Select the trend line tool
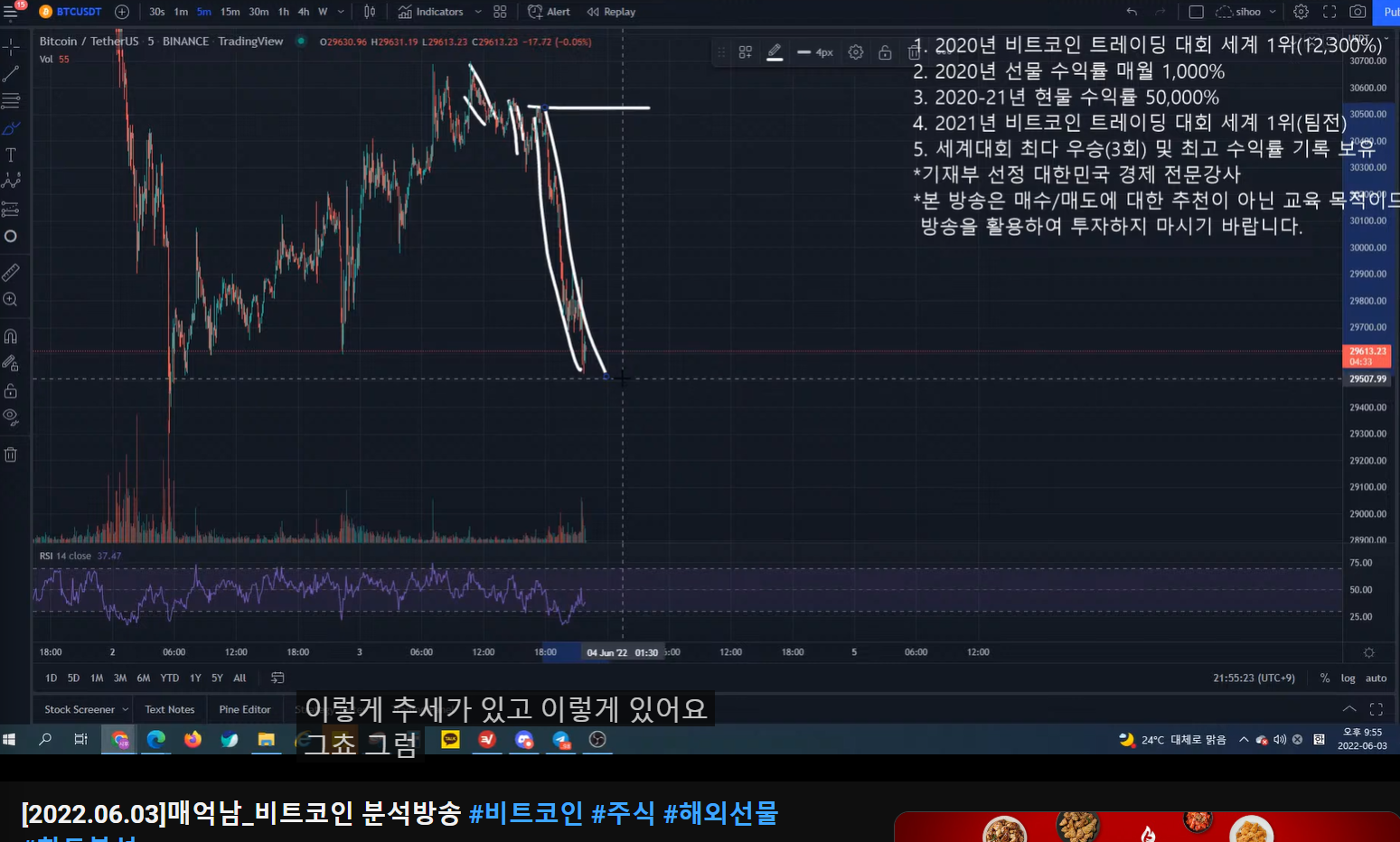This screenshot has width=1400, height=842. click(11, 74)
